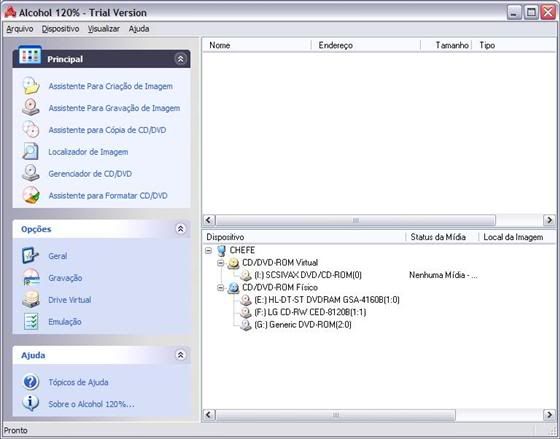This screenshot has width=560, height=439.
Task: Click the Gerenciador de CD/DVD icon
Action: [x=31, y=173]
